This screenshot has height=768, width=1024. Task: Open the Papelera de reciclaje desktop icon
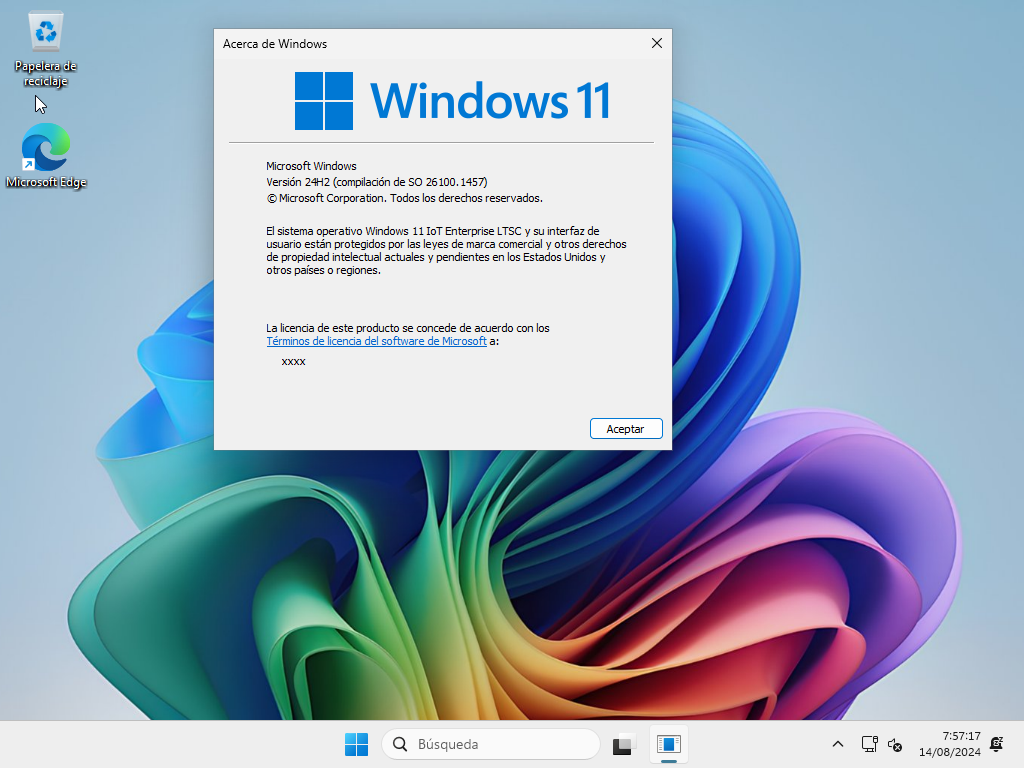click(x=46, y=49)
